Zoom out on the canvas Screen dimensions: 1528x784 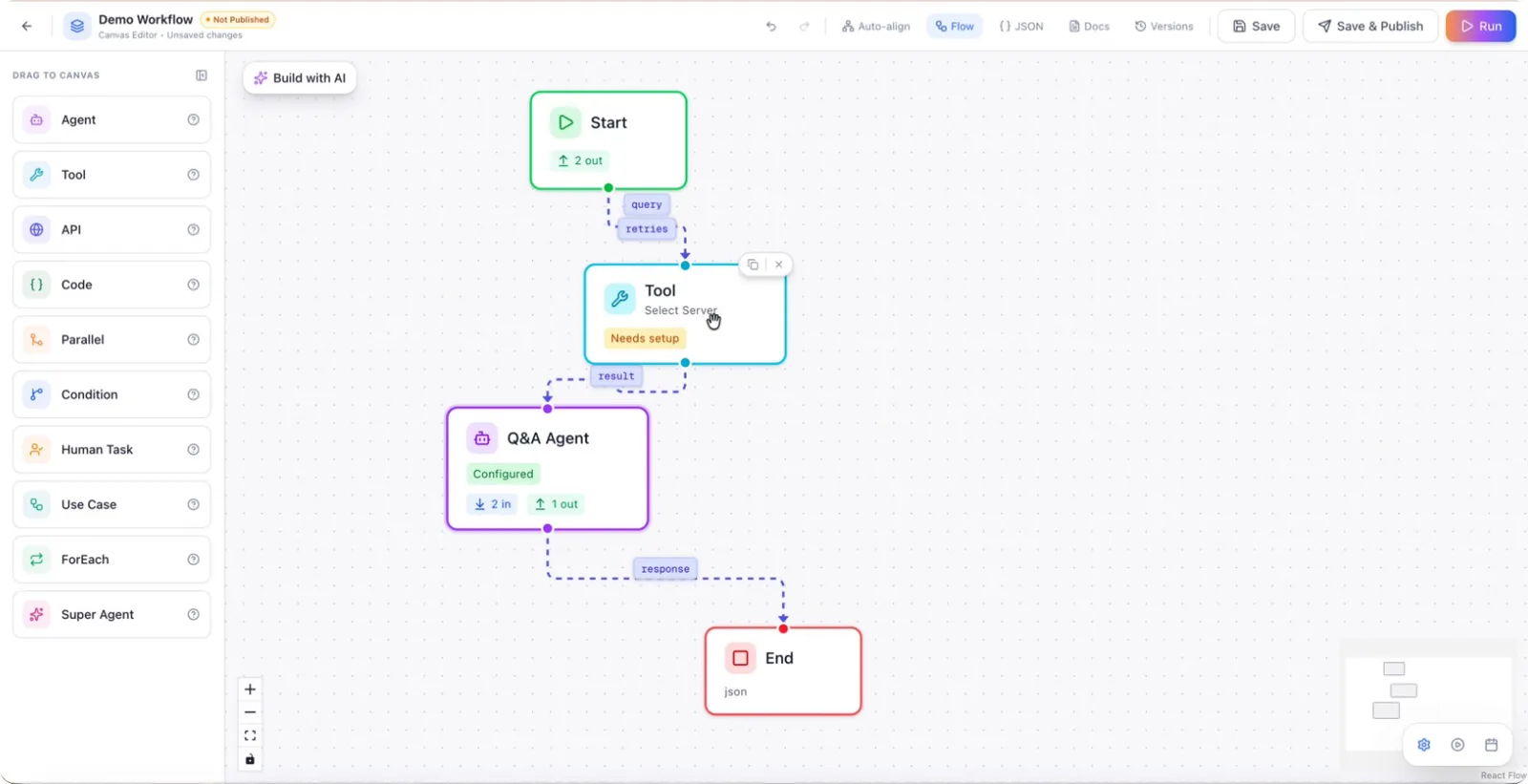coord(250,712)
